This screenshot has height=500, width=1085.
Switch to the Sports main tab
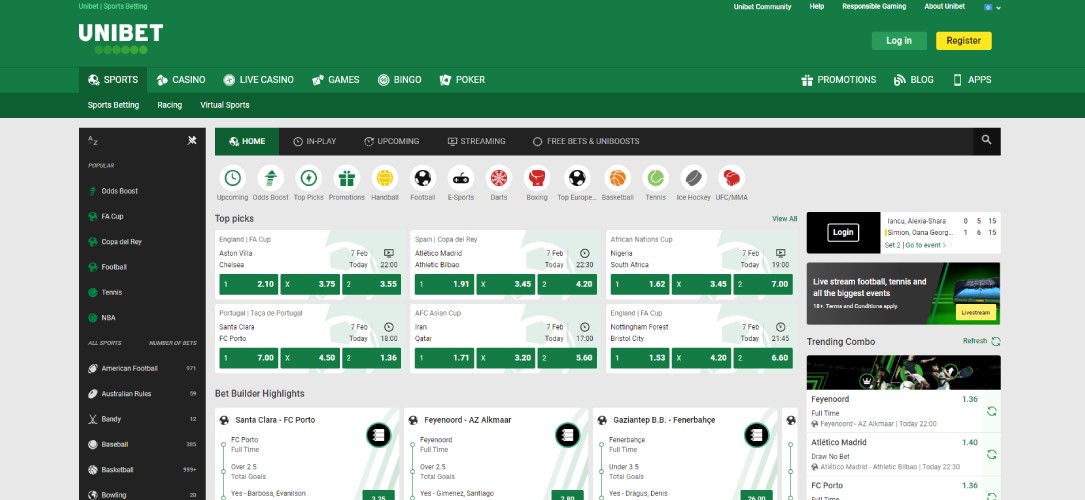[113, 80]
